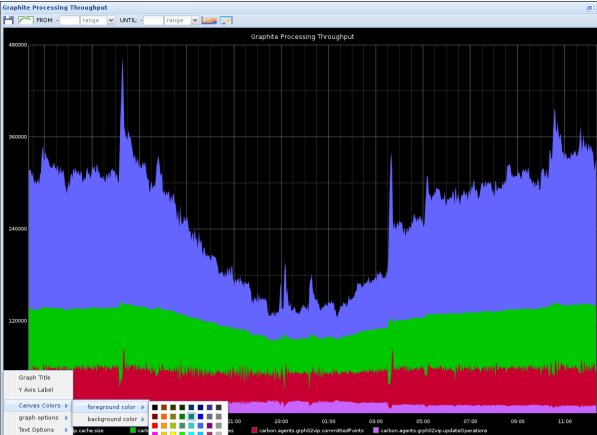Screen dimensions: 597x435
Task: Click the UNTIL label in the toolbar
Action: coord(128,20)
